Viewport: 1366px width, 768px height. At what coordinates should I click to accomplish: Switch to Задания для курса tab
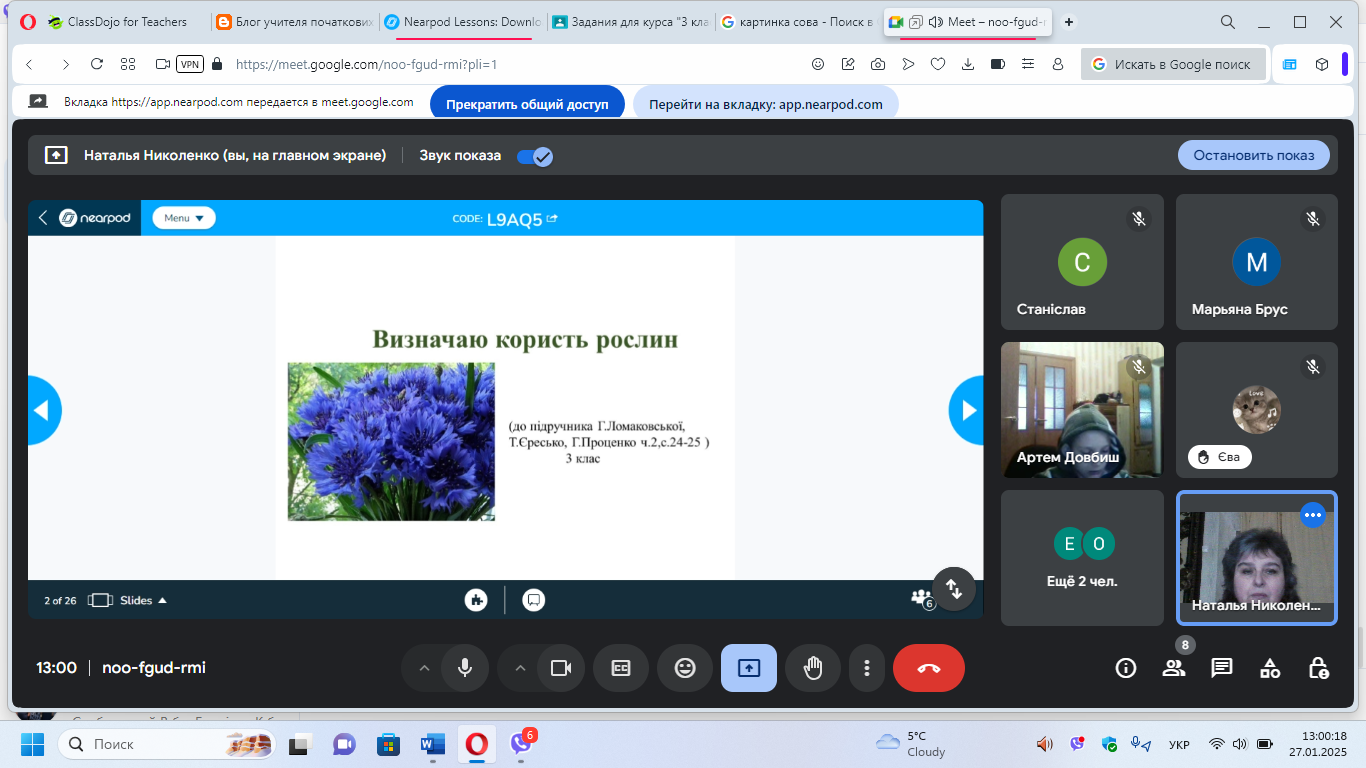pyautogui.click(x=631, y=22)
